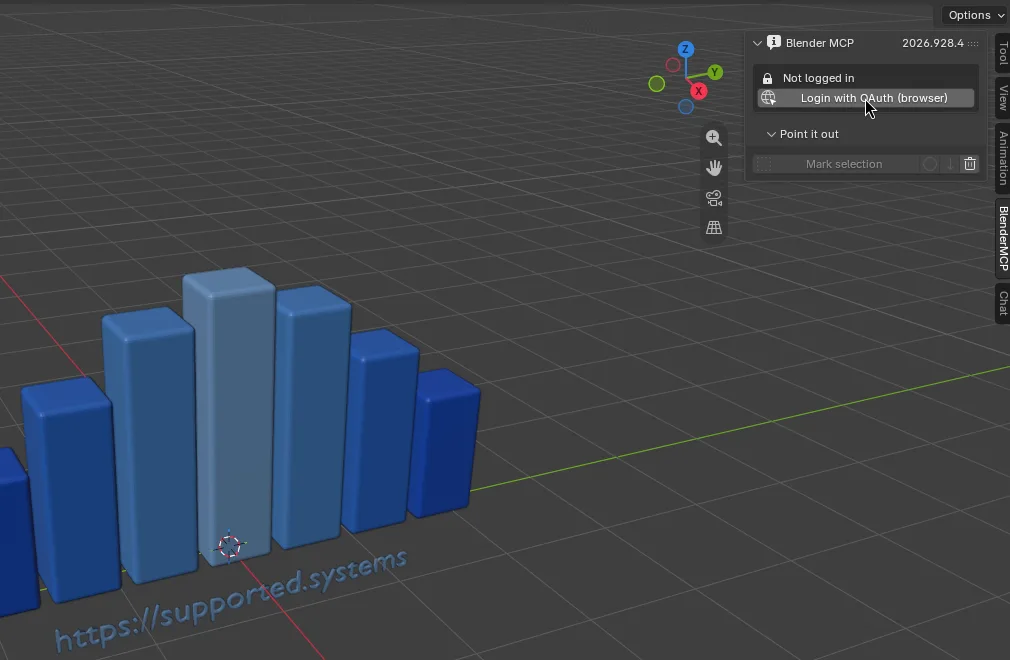Collapse the Blender MCP panel chevron
Image resolution: width=1010 pixels, height=660 pixels.
[x=758, y=43]
